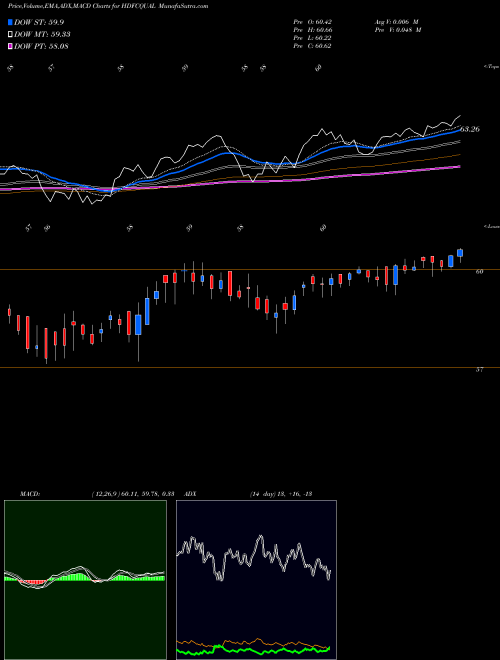
Task: Click the 57 price level label
Action: point(479,370)
